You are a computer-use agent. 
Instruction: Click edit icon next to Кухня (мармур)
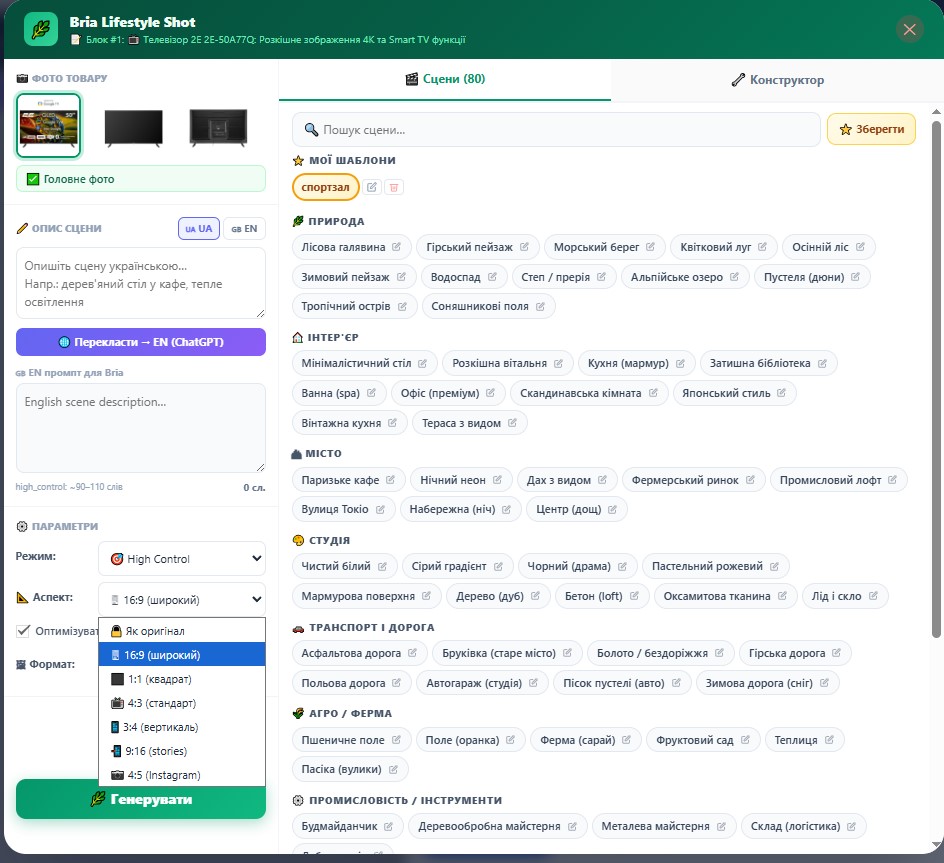pos(680,364)
